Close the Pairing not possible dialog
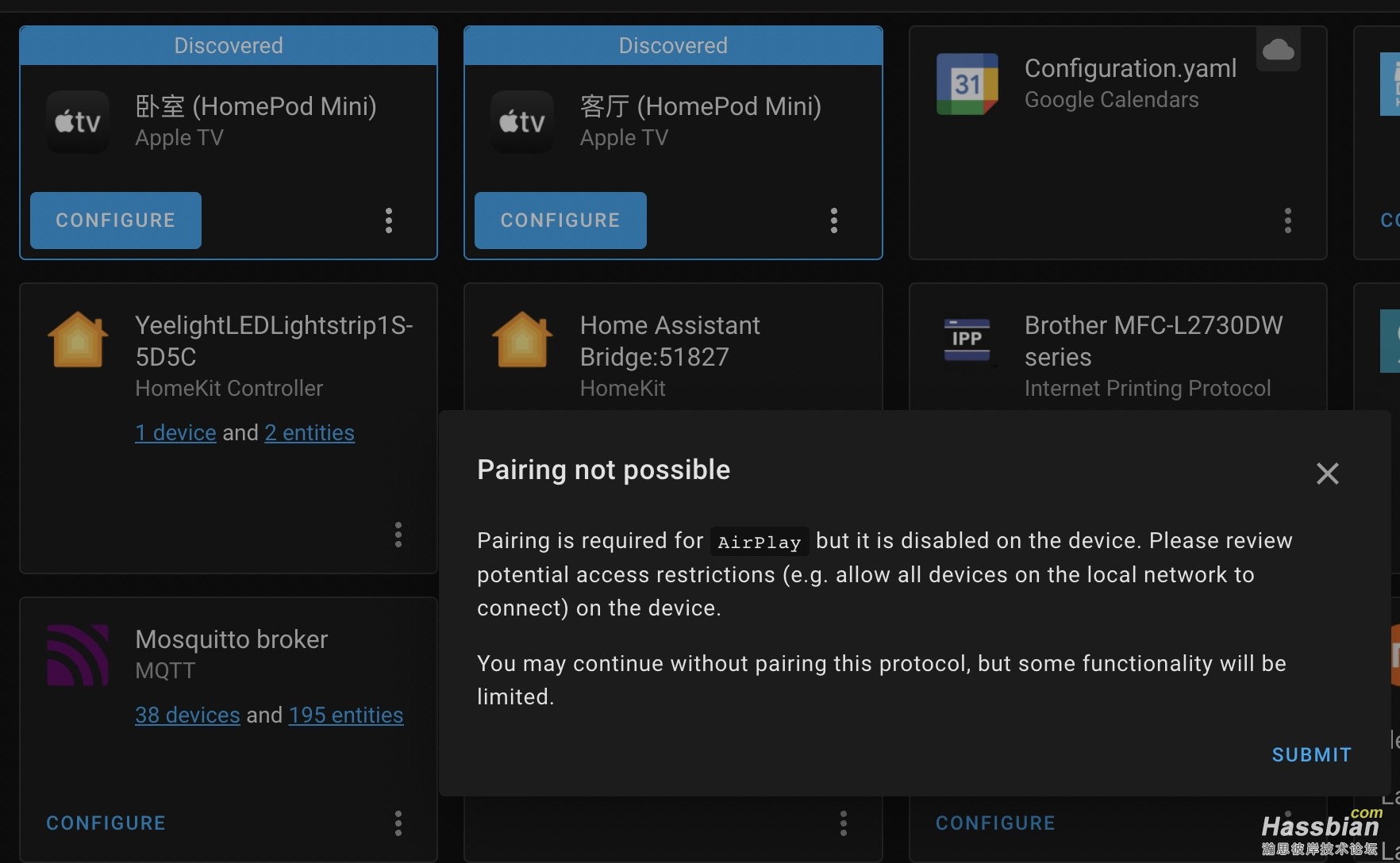Viewport: 1400px width, 863px height. point(1328,474)
